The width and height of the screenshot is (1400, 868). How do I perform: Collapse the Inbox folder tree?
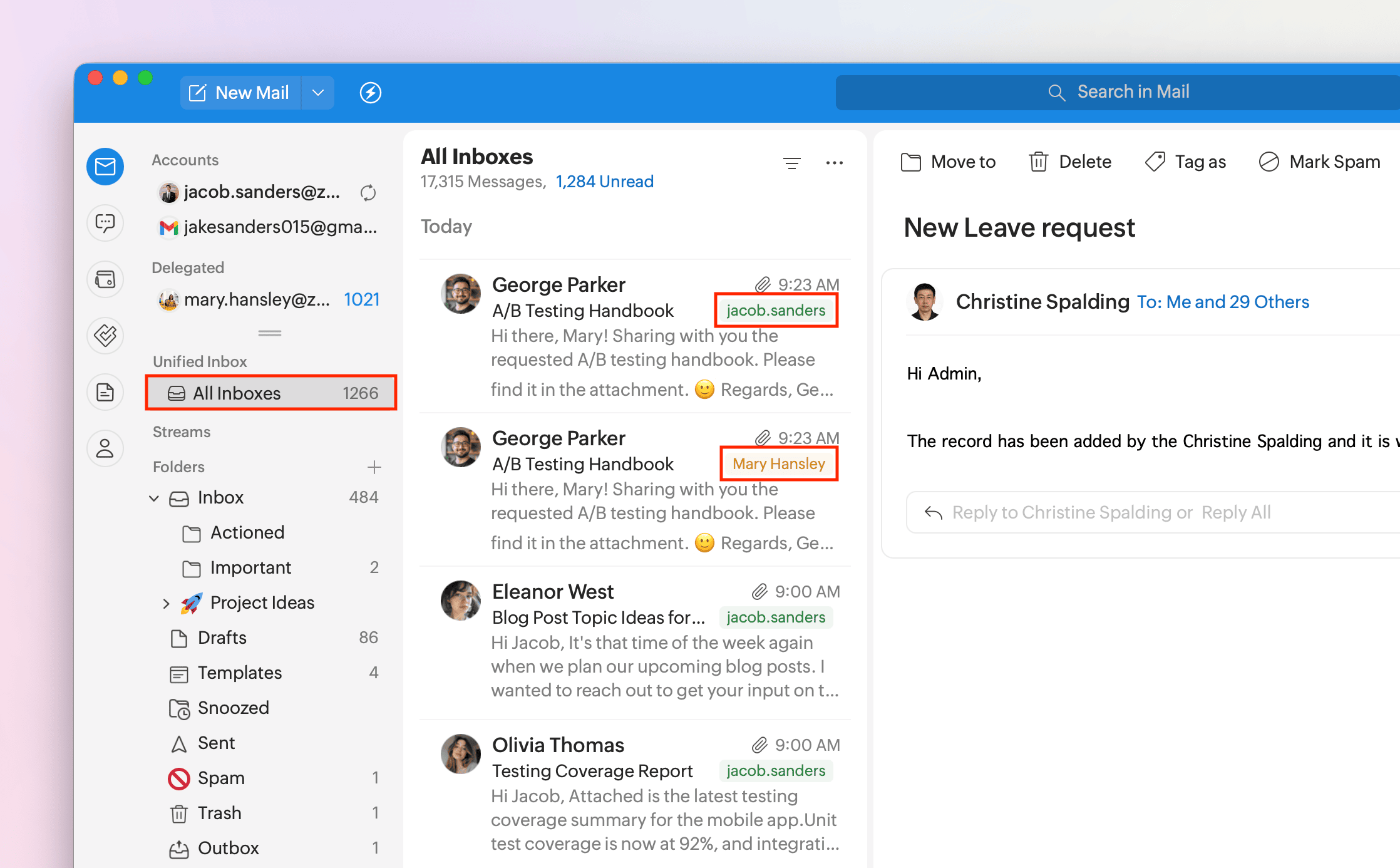pos(154,498)
